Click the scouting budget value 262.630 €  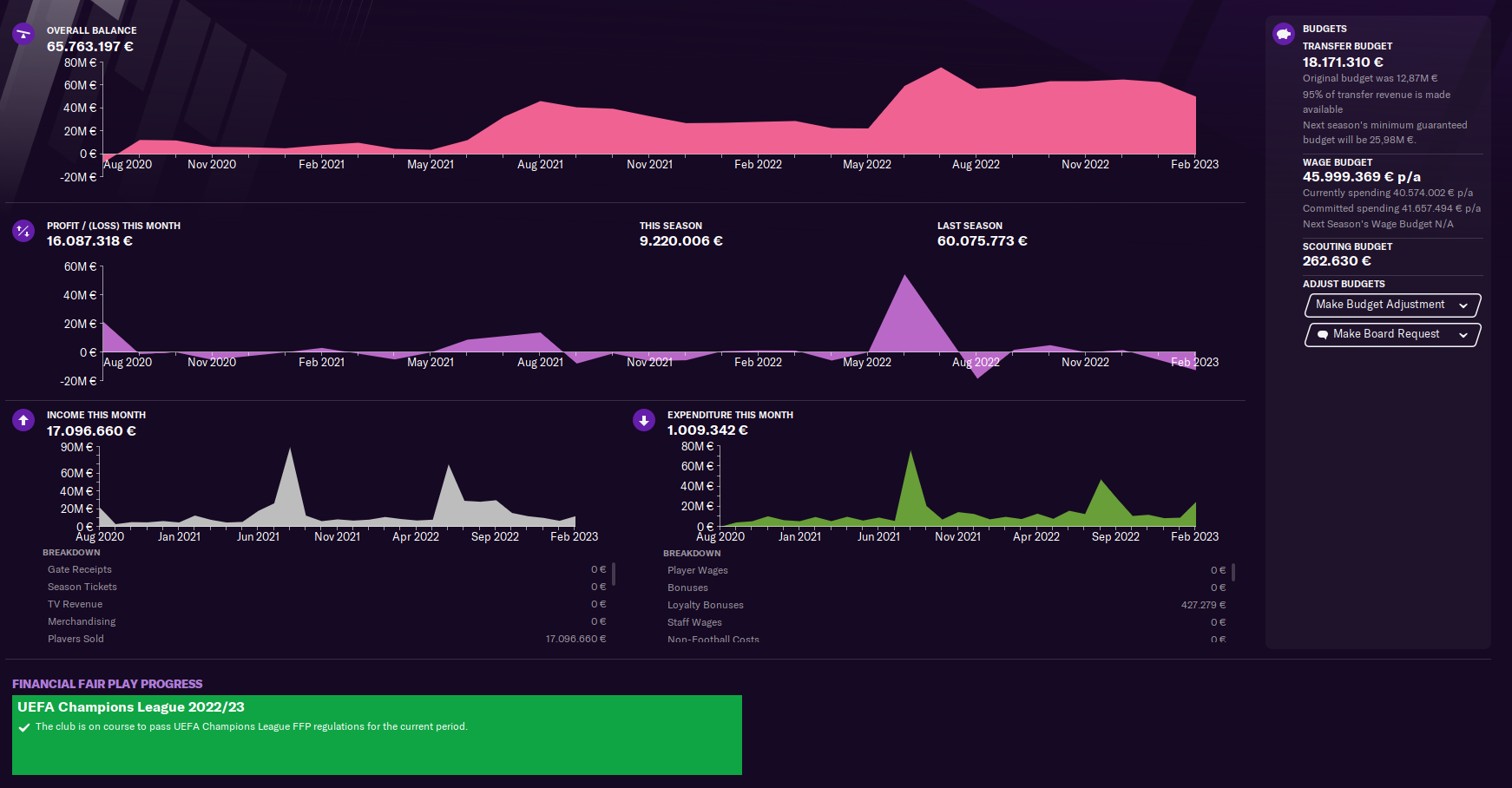[x=1337, y=261]
